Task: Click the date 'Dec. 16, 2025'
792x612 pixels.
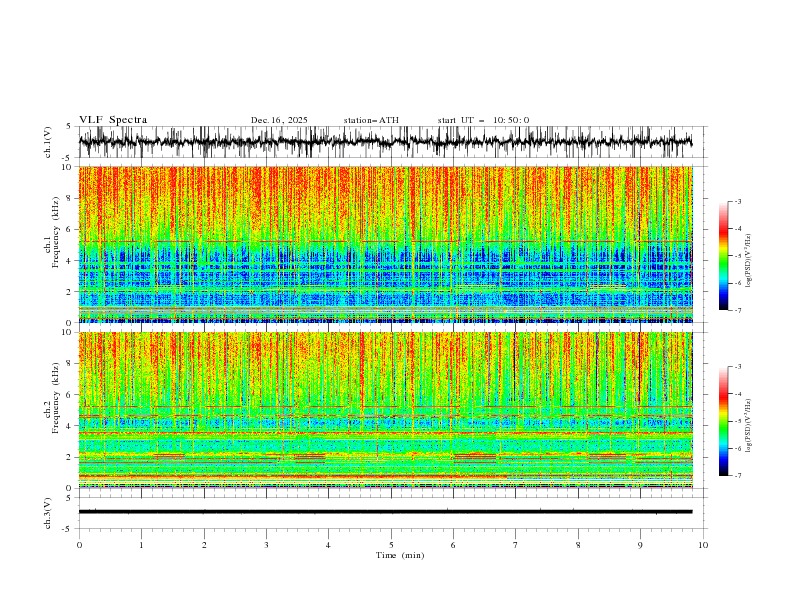Action: [279, 120]
